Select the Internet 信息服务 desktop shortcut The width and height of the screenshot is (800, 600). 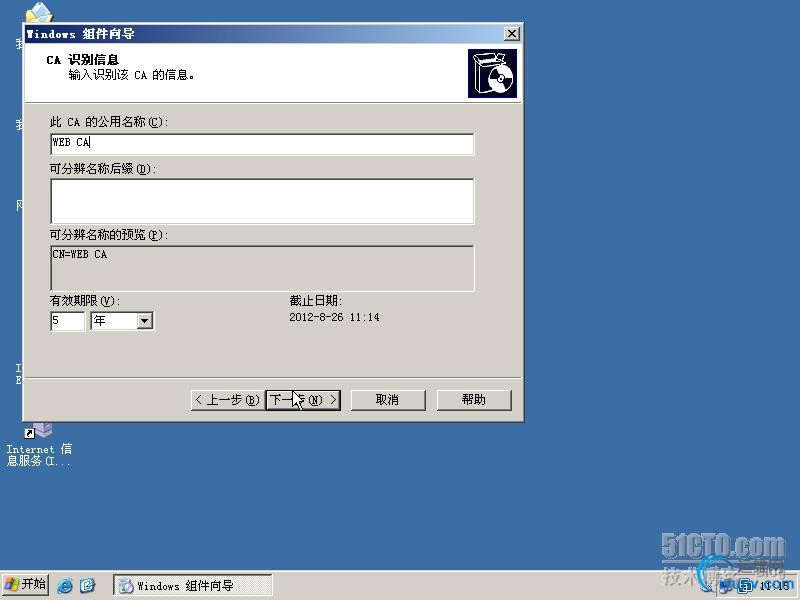(x=39, y=445)
